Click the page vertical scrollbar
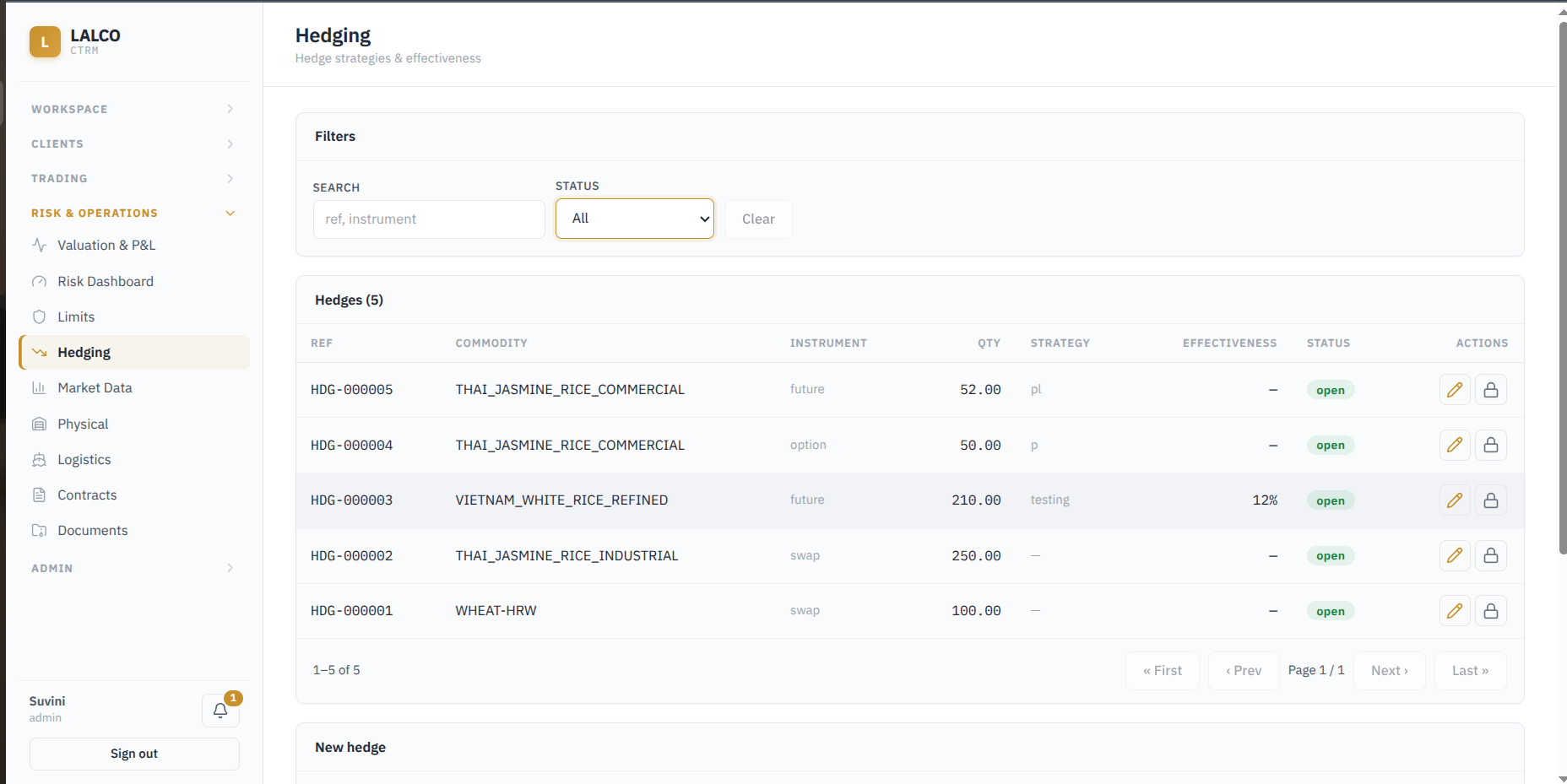The image size is (1567, 784). click(1563, 287)
